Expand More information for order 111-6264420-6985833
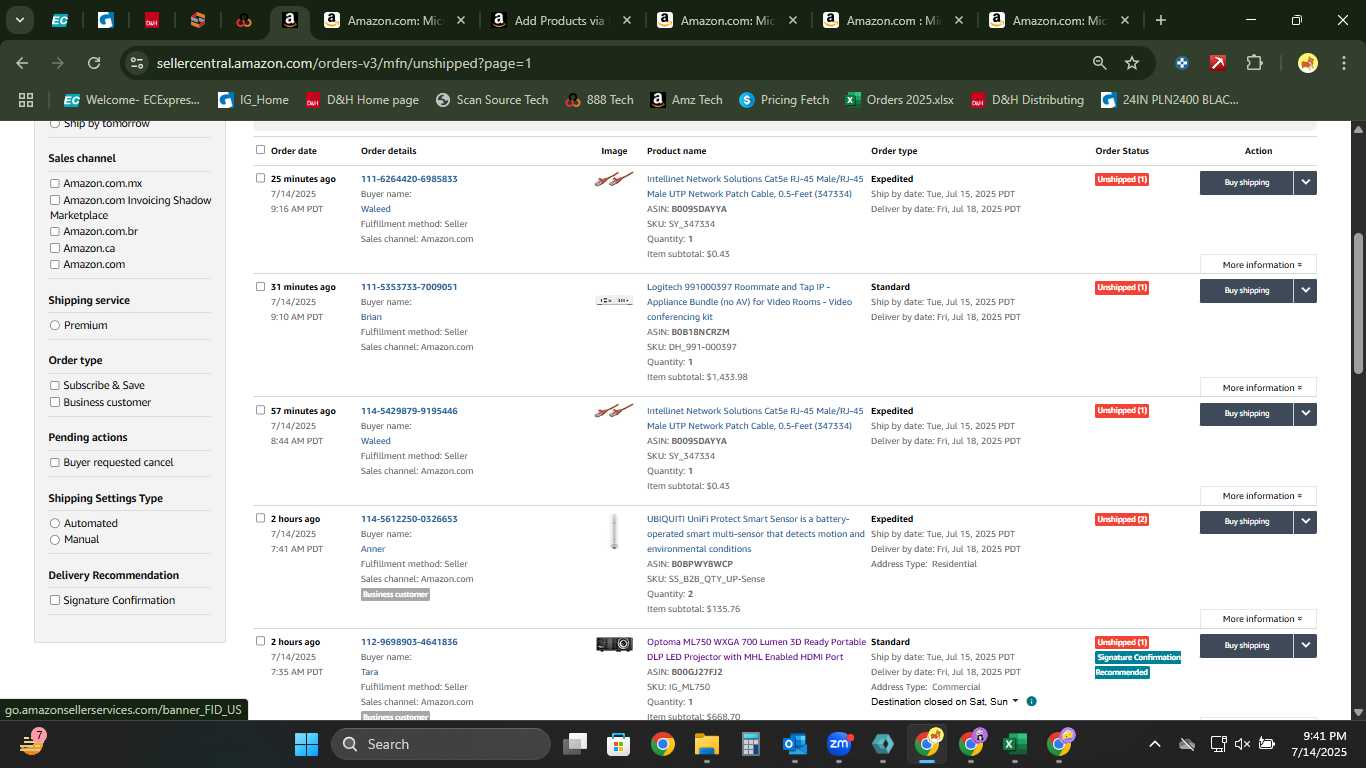Screen dimensions: 1366x768 point(1258,265)
